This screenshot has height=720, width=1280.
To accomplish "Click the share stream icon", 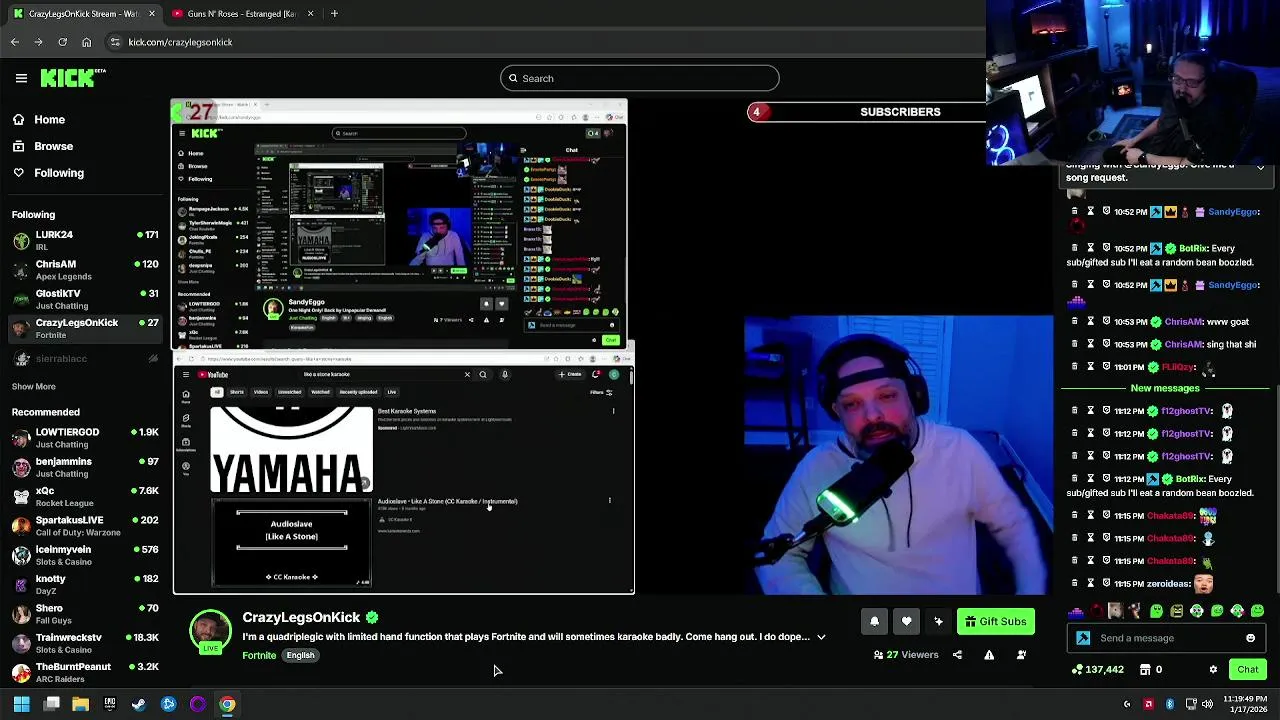I will tap(957, 655).
